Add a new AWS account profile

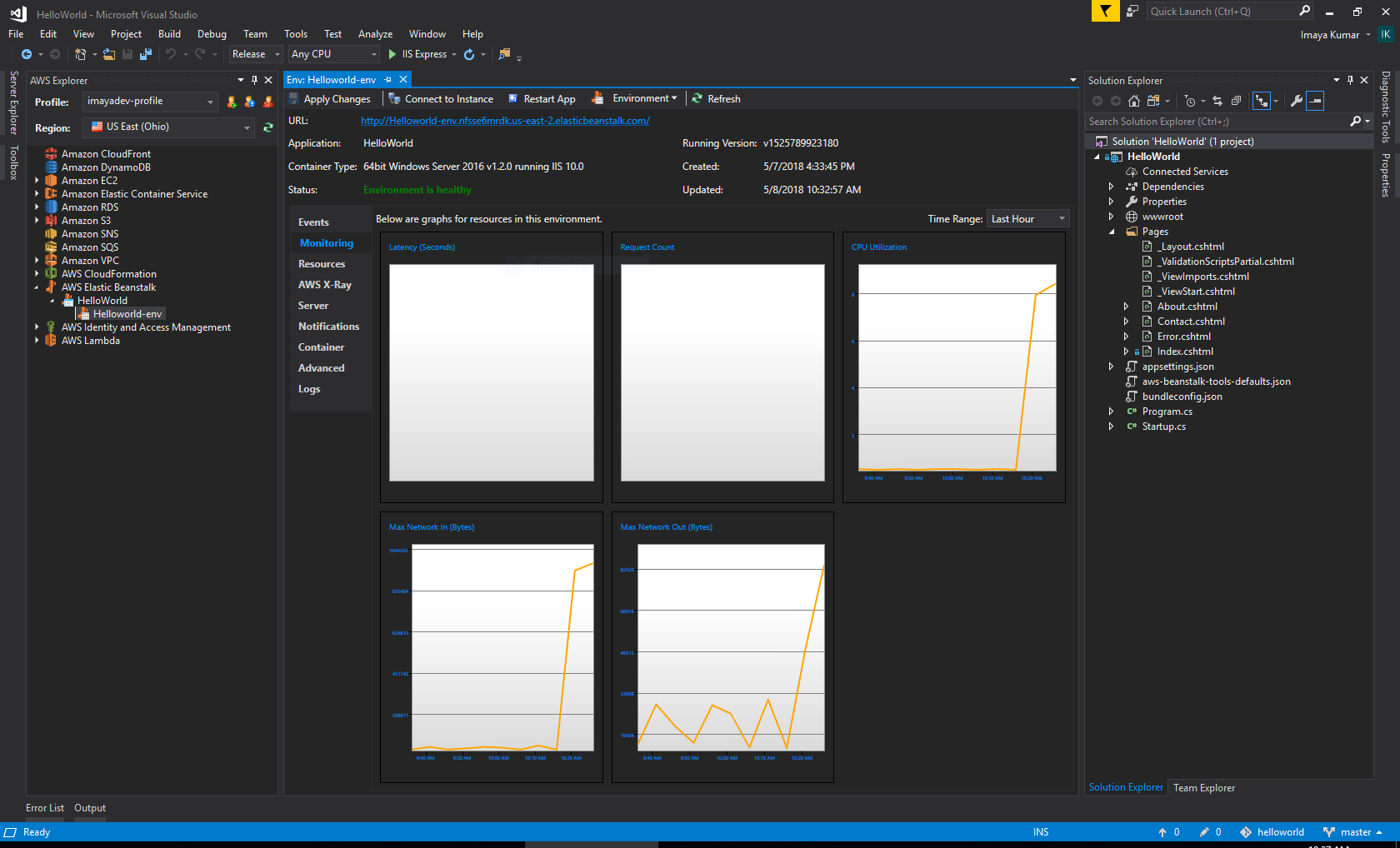pos(232,102)
